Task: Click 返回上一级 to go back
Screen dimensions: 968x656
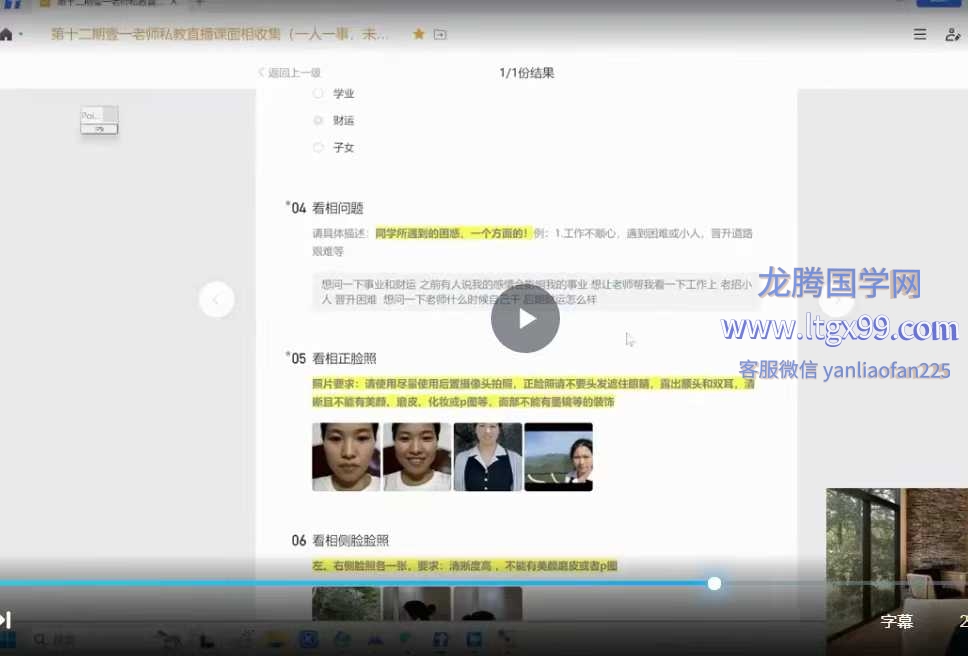Action: pos(290,73)
